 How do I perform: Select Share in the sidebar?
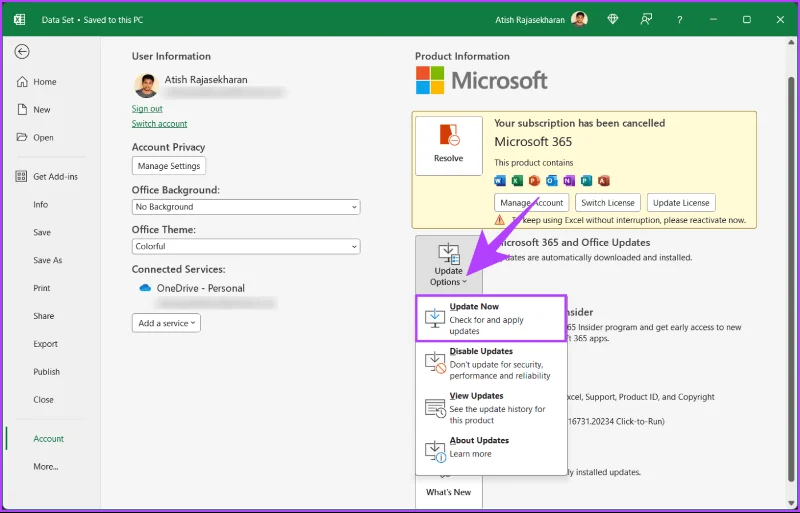coord(43,316)
